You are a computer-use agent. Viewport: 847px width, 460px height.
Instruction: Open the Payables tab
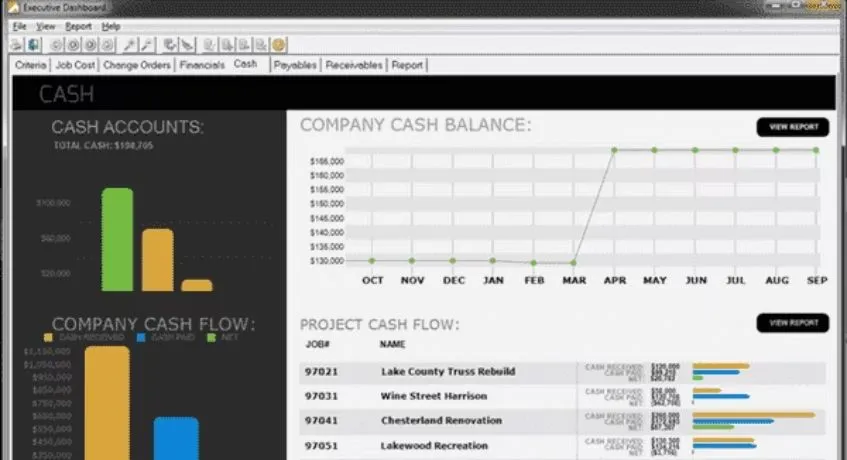(295, 65)
